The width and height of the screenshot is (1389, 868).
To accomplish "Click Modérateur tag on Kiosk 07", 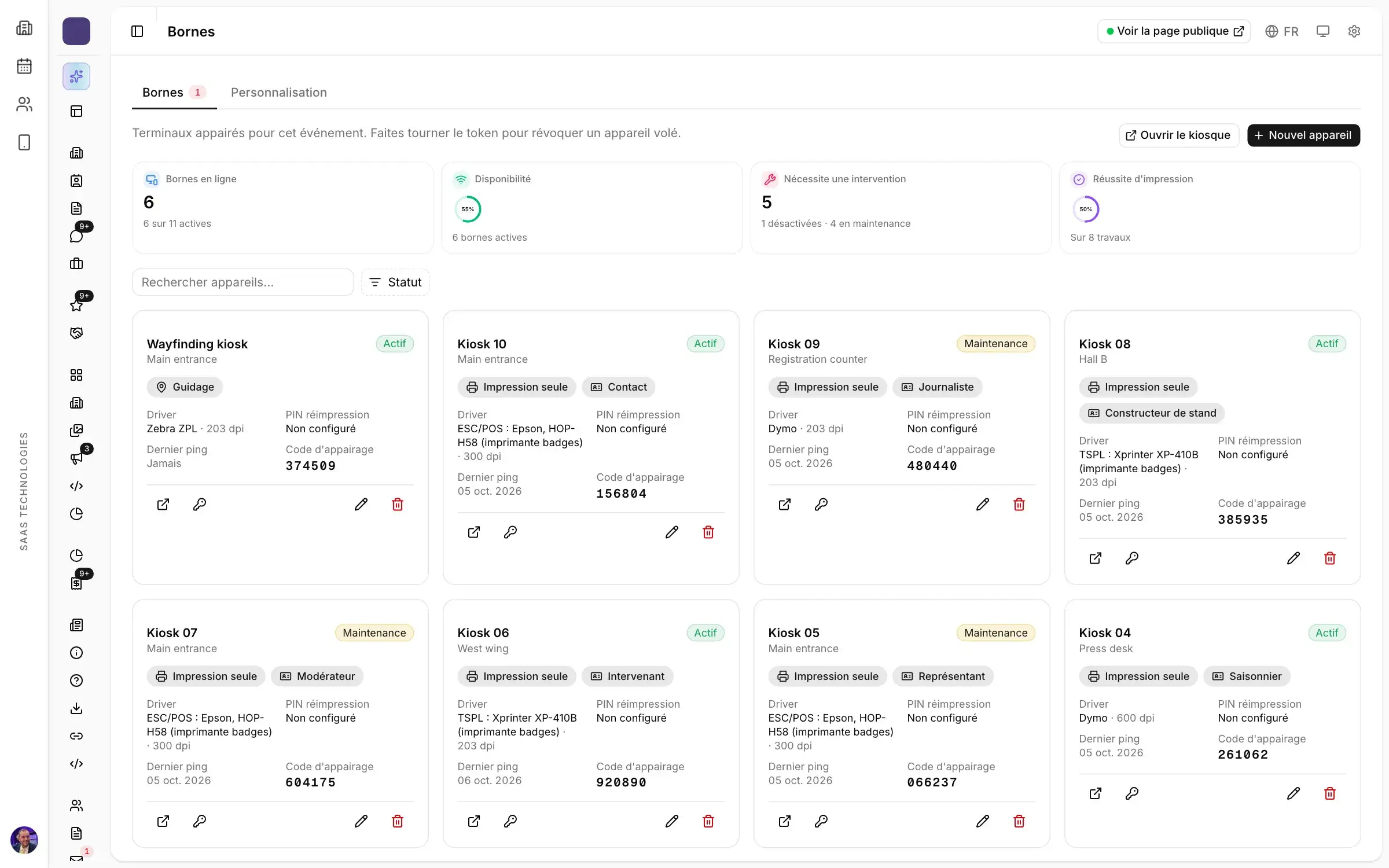I will pyautogui.click(x=317, y=676).
